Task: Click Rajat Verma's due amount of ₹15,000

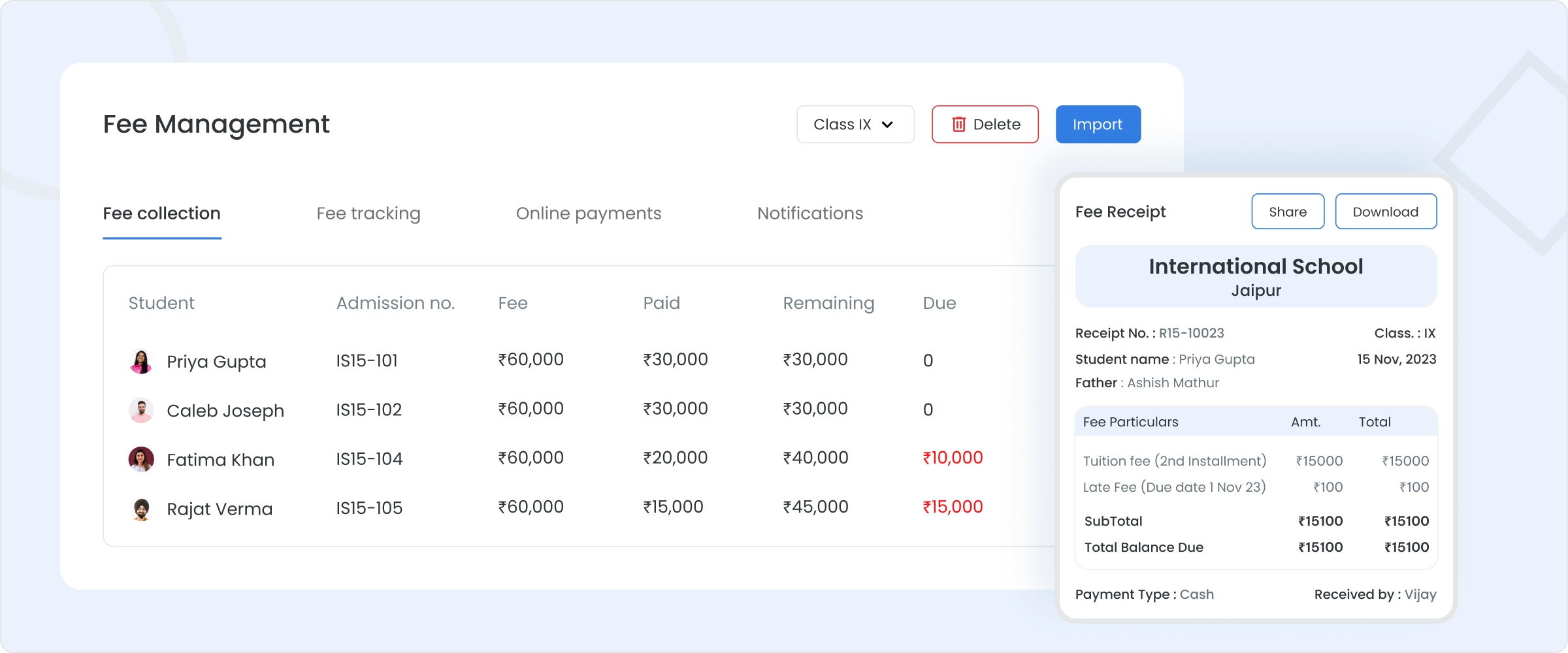Action: [953, 506]
